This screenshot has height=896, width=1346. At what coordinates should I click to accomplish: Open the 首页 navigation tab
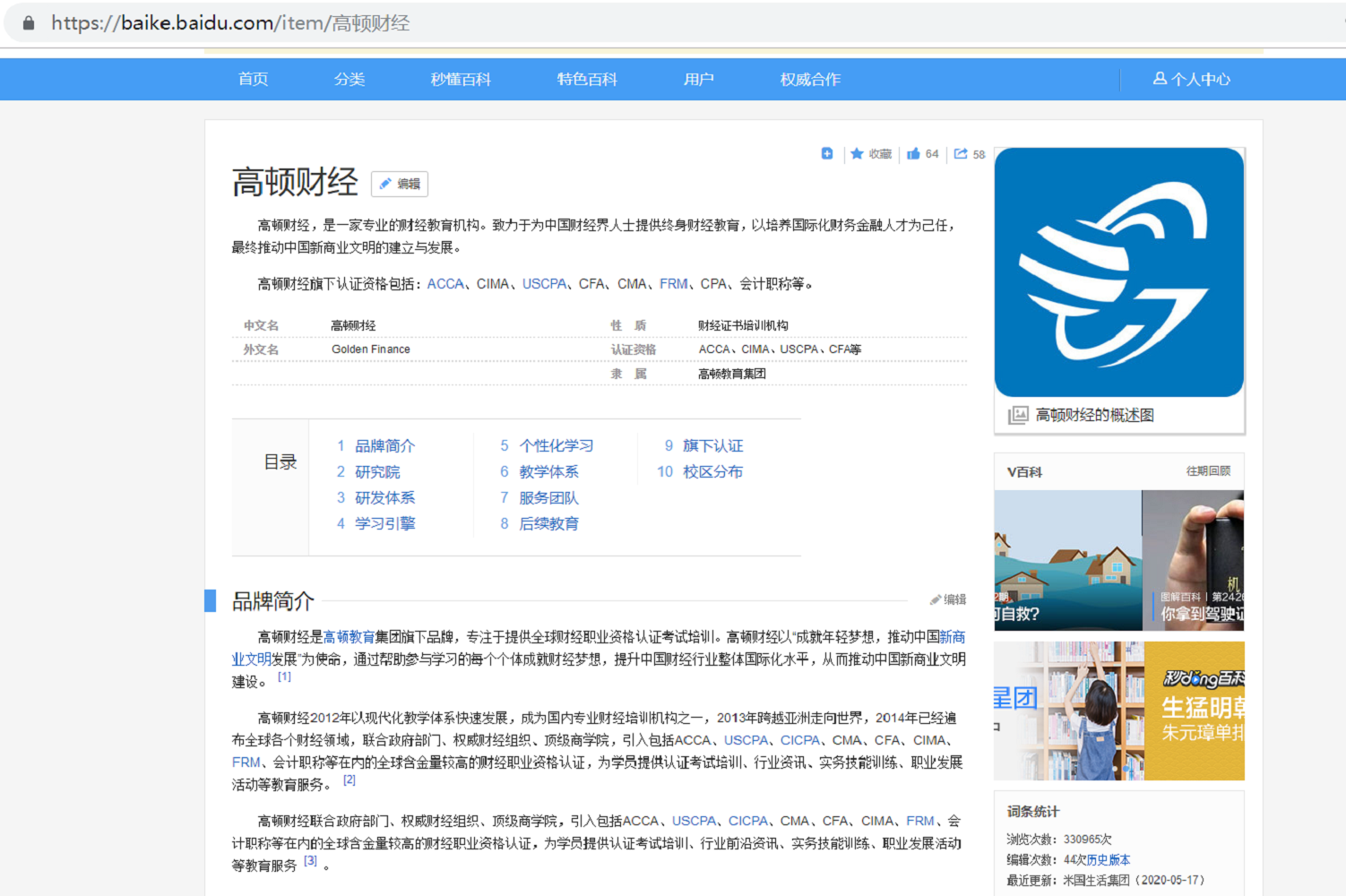(x=254, y=79)
